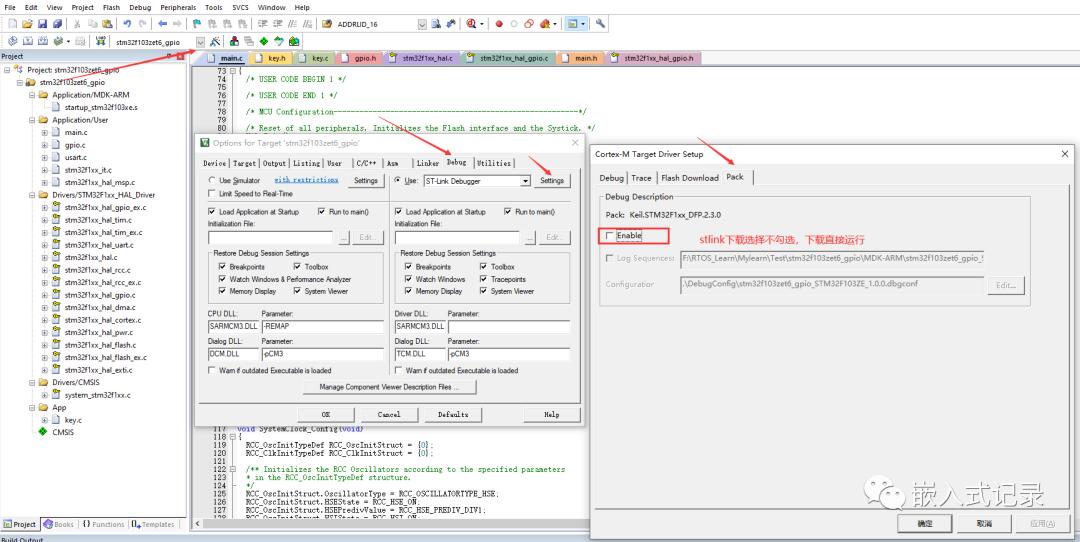Image resolution: width=1080 pixels, height=542 pixels.
Task: Open the ADDRLID_16 find combo dropdown
Action: [422, 23]
